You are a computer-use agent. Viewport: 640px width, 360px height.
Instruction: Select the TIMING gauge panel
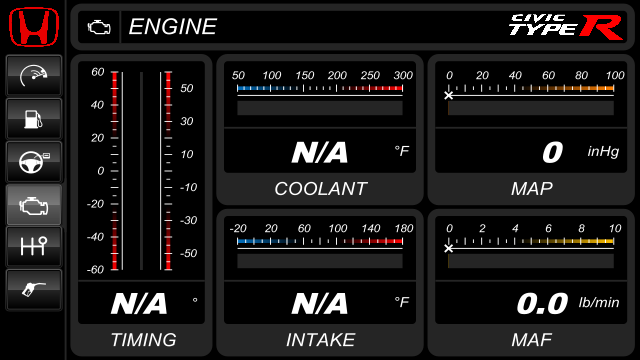(141, 205)
